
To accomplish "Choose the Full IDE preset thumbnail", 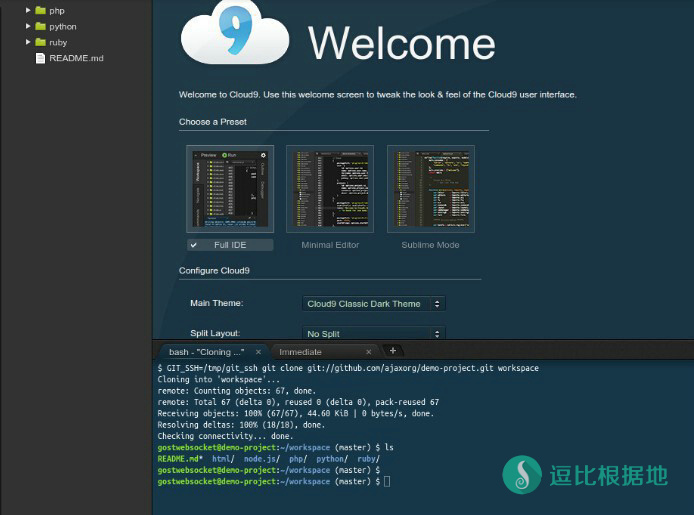I will [x=230, y=189].
